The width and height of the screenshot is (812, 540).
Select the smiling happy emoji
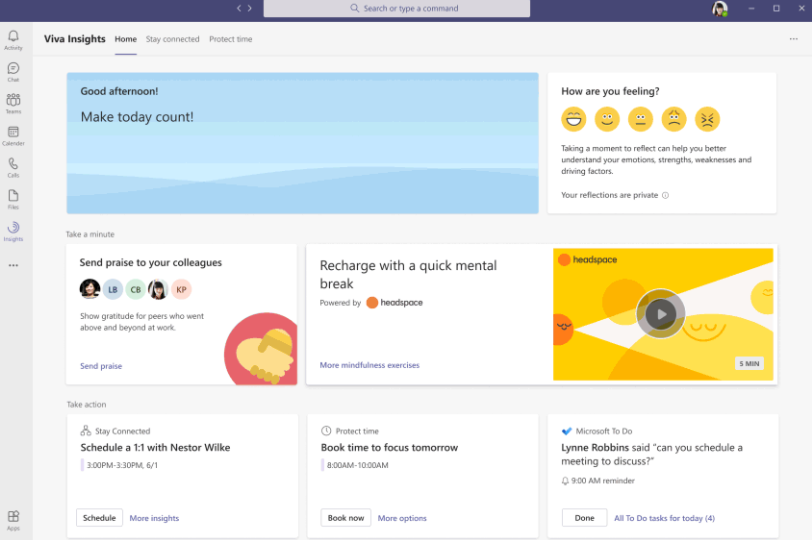(x=607, y=119)
